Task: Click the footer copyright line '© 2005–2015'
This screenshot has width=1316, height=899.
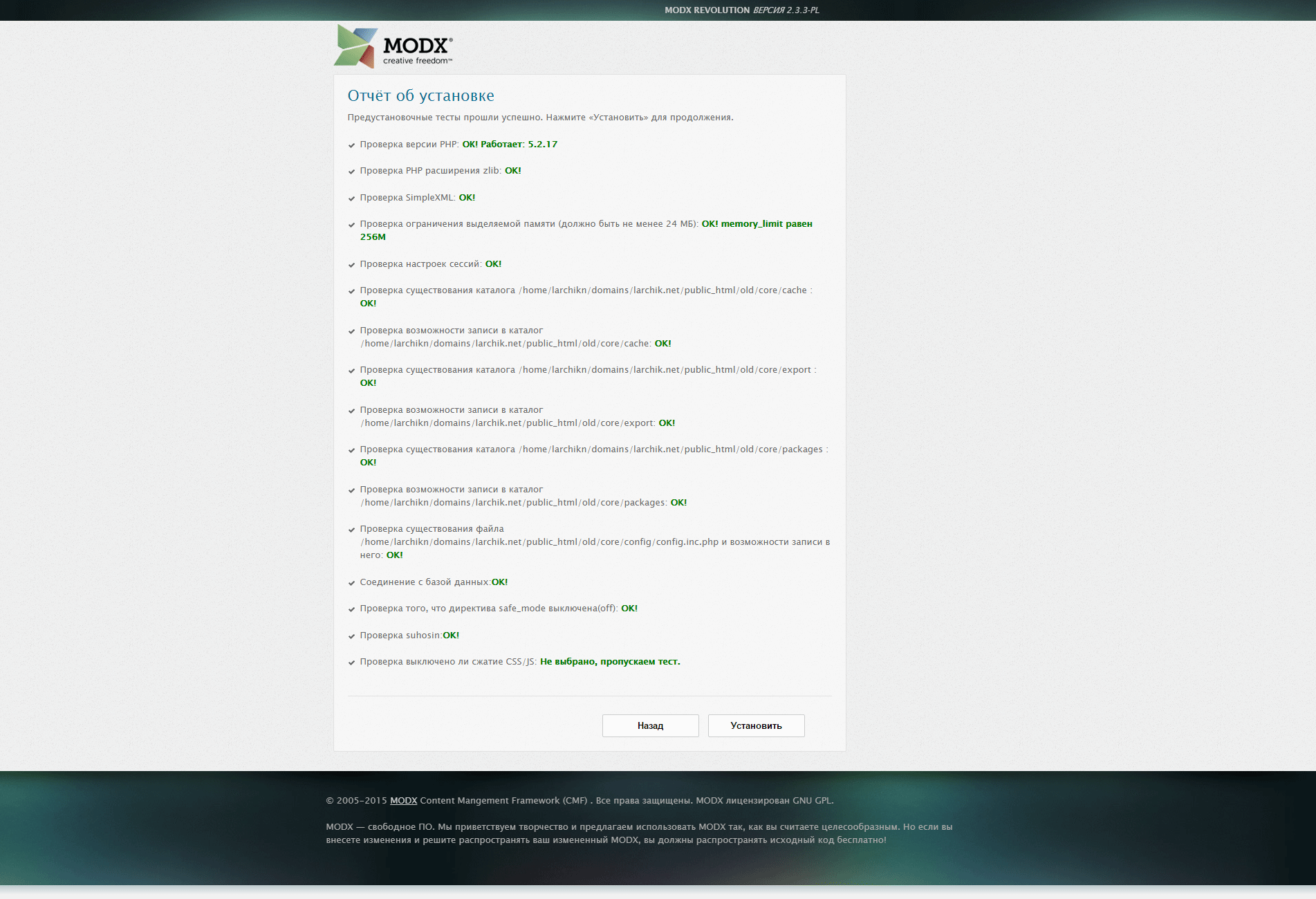Action: point(580,800)
